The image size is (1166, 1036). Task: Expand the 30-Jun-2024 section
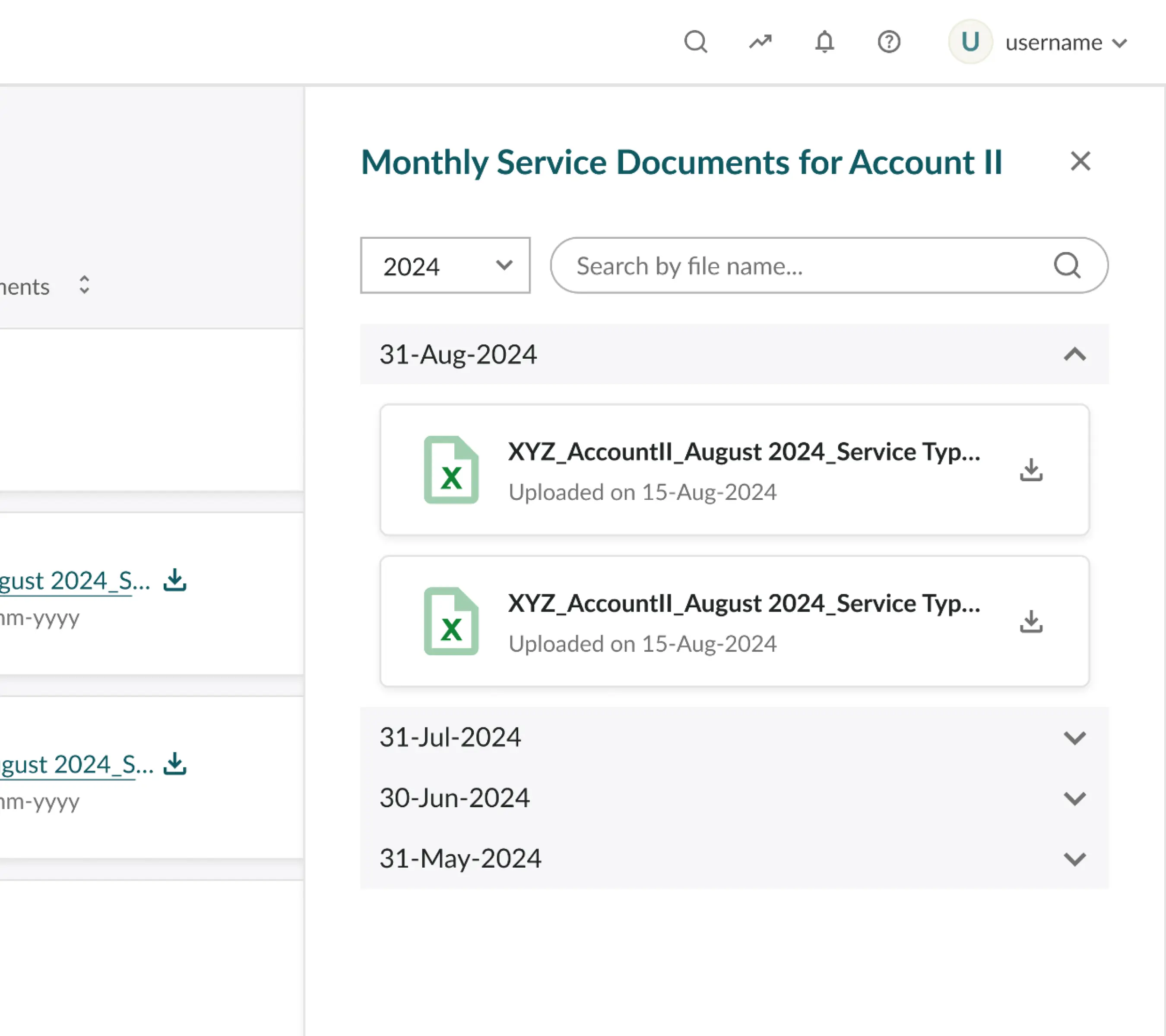(1075, 798)
